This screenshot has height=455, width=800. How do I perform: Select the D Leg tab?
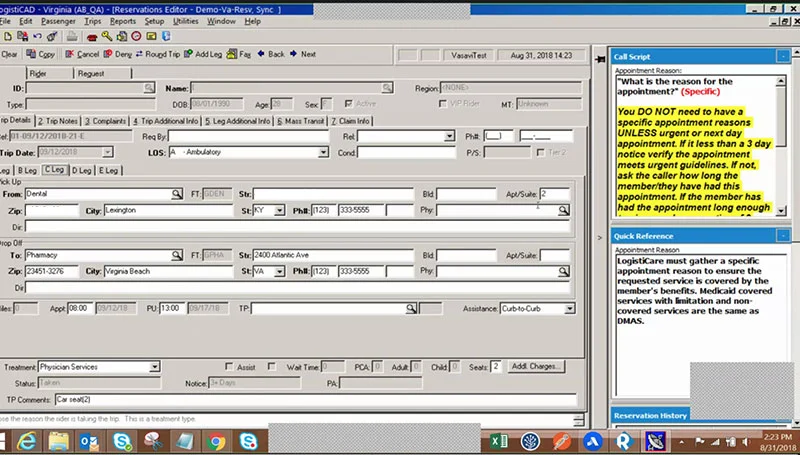81,170
